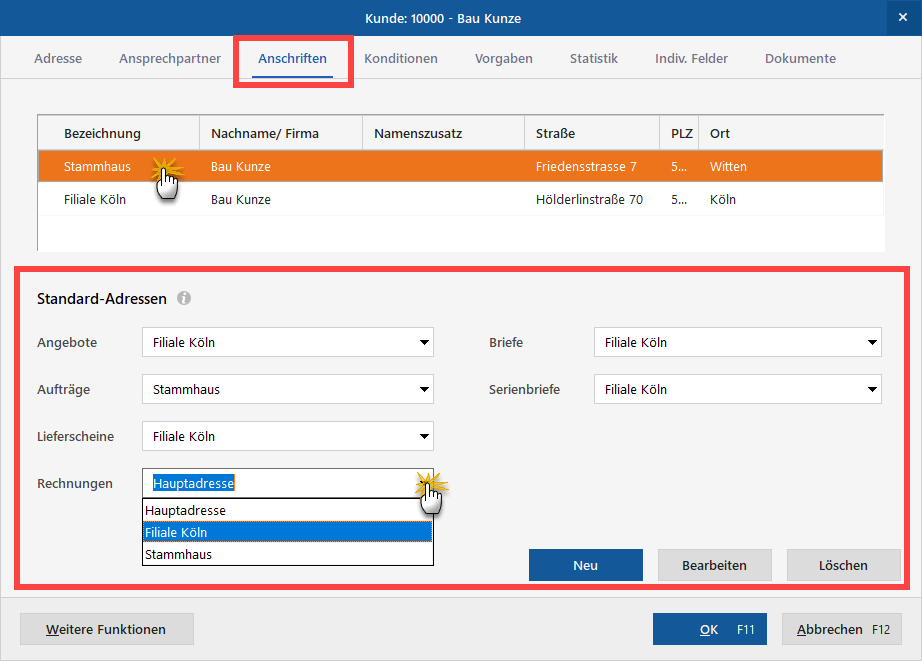Sort by the Bezeichnung column header
Image resolution: width=922 pixels, height=661 pixels.
pyautogui.click(x=102, y=133)
